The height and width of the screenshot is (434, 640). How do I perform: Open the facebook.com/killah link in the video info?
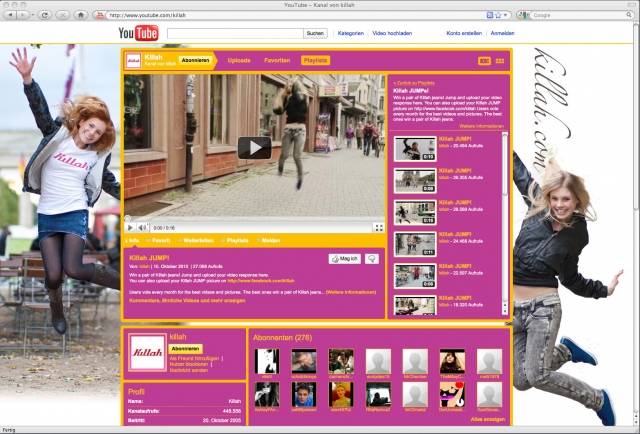click(x=261, y=281)
